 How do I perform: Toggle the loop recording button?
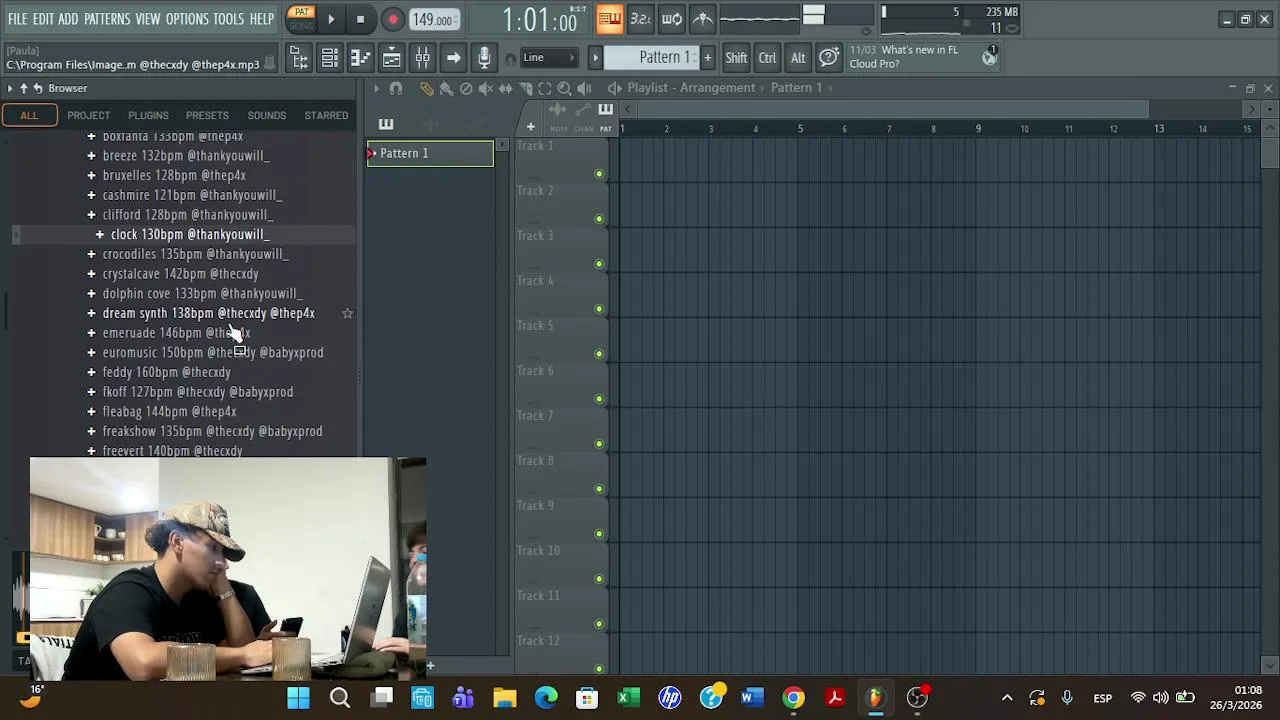click(672, 18)
